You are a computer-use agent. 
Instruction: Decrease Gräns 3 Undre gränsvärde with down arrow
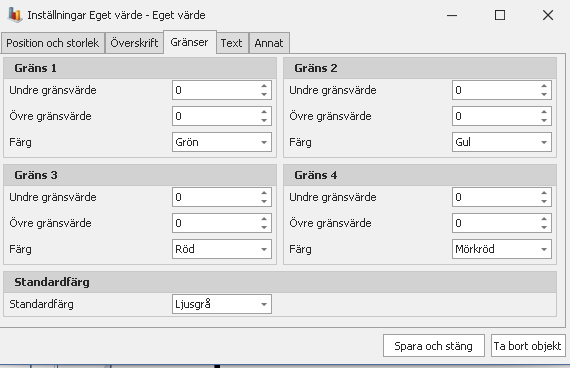point(264,201)
